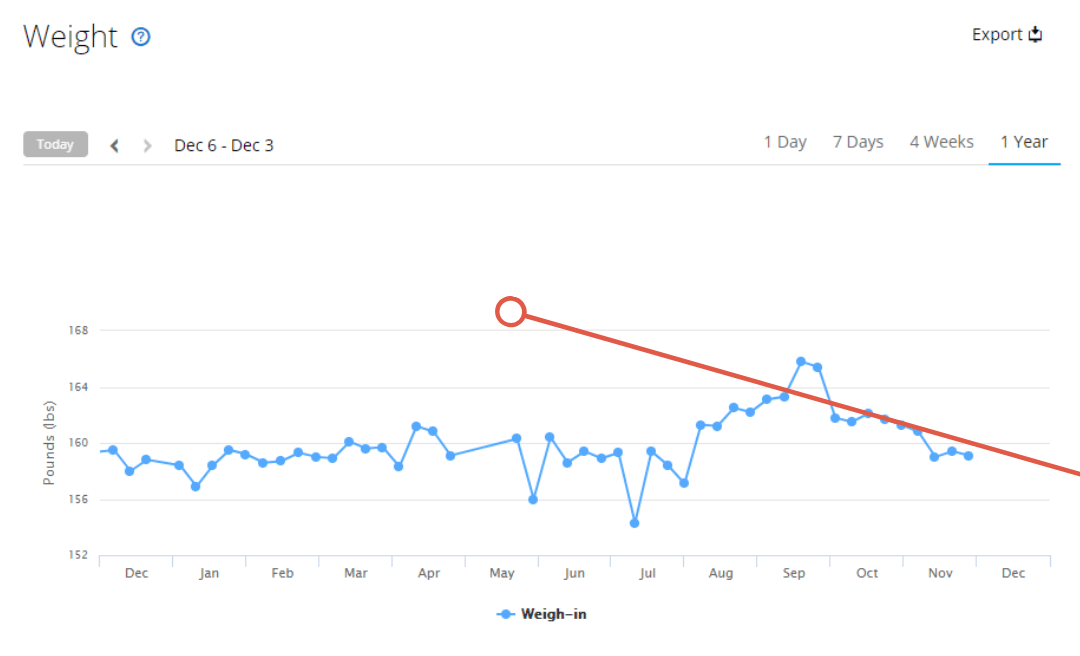Click the Export download icon

point(1035,34)
